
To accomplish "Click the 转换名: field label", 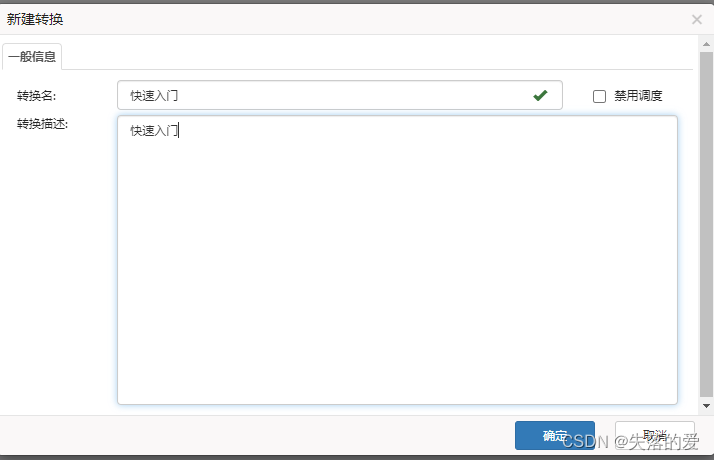I will click(x=36, y=96).
